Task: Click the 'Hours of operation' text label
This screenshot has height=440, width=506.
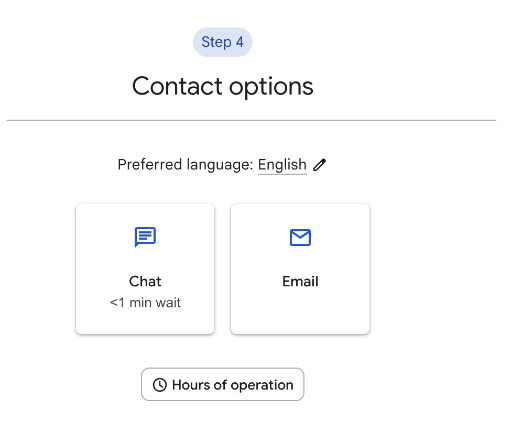Action: [x=233, y=385]
